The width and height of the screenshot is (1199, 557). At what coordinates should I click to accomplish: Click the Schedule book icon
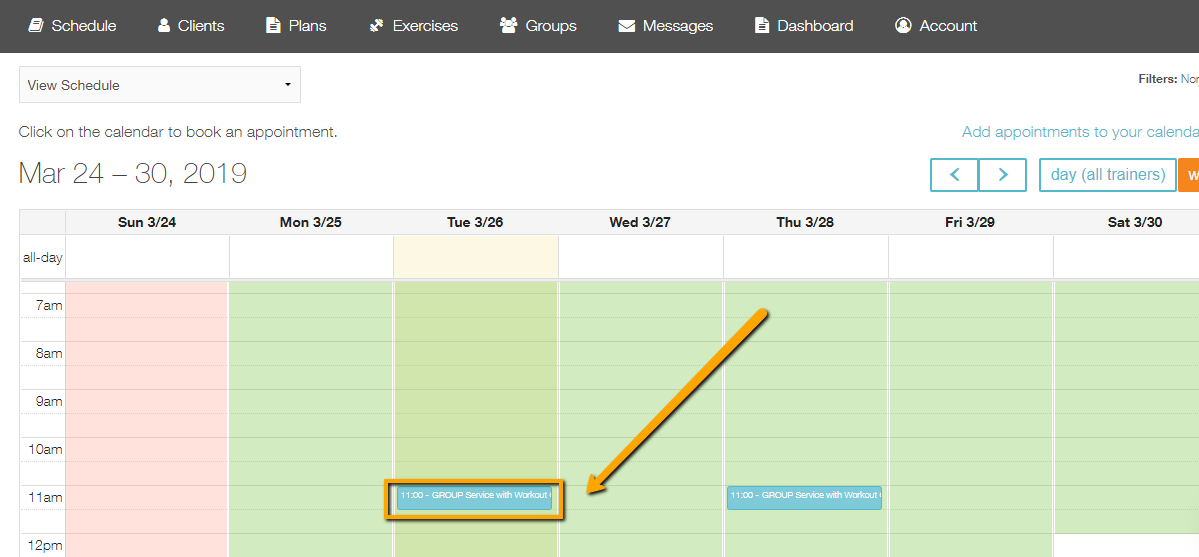[36, 26]
